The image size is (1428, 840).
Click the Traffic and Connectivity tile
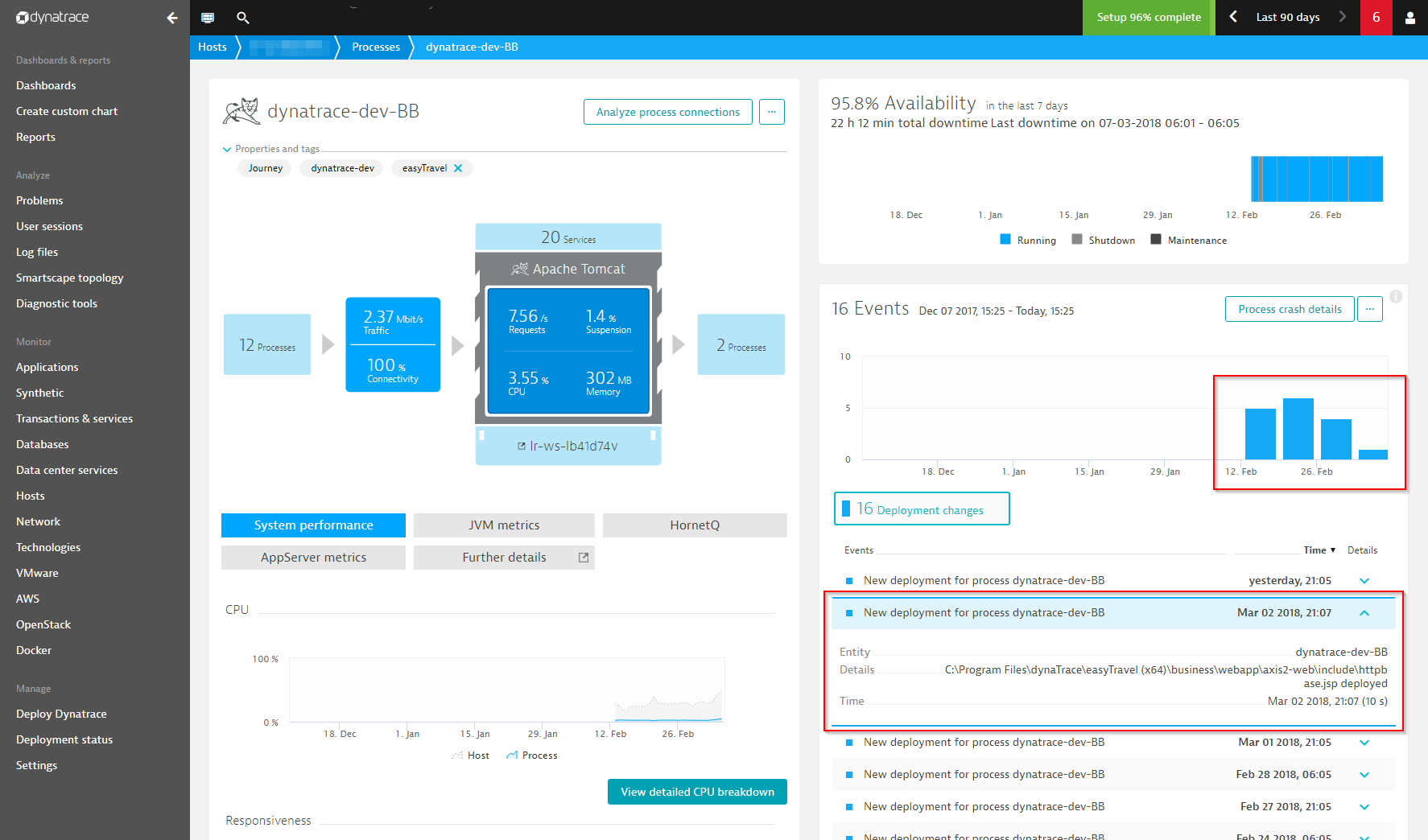tap(393, 344)
